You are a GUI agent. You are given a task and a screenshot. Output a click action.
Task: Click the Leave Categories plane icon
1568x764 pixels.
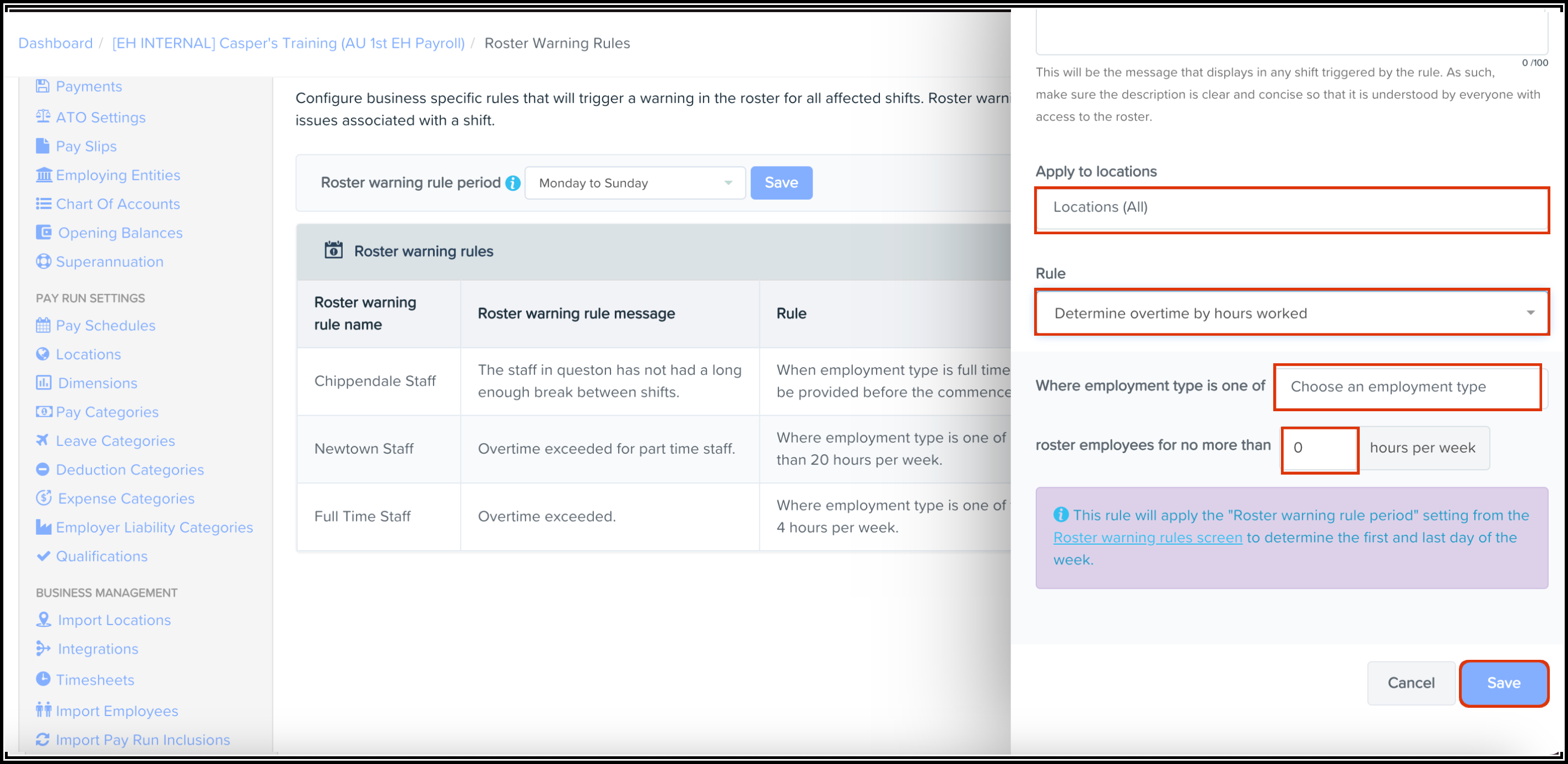pos(42,440)
